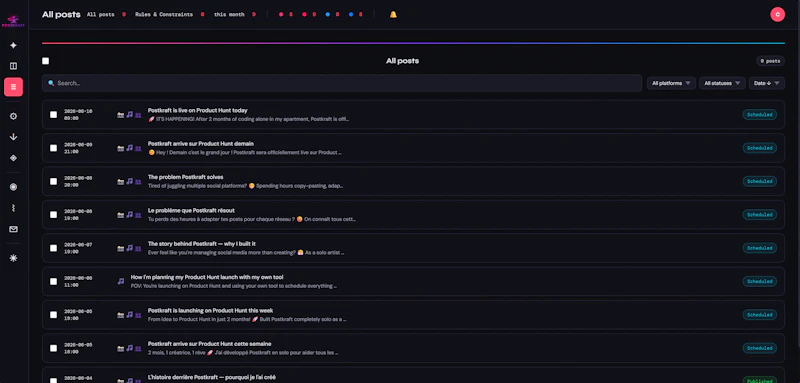Click the squiggly line sidebar icon
Viewport: 800px width, 383px height.
tap(13, 208)
